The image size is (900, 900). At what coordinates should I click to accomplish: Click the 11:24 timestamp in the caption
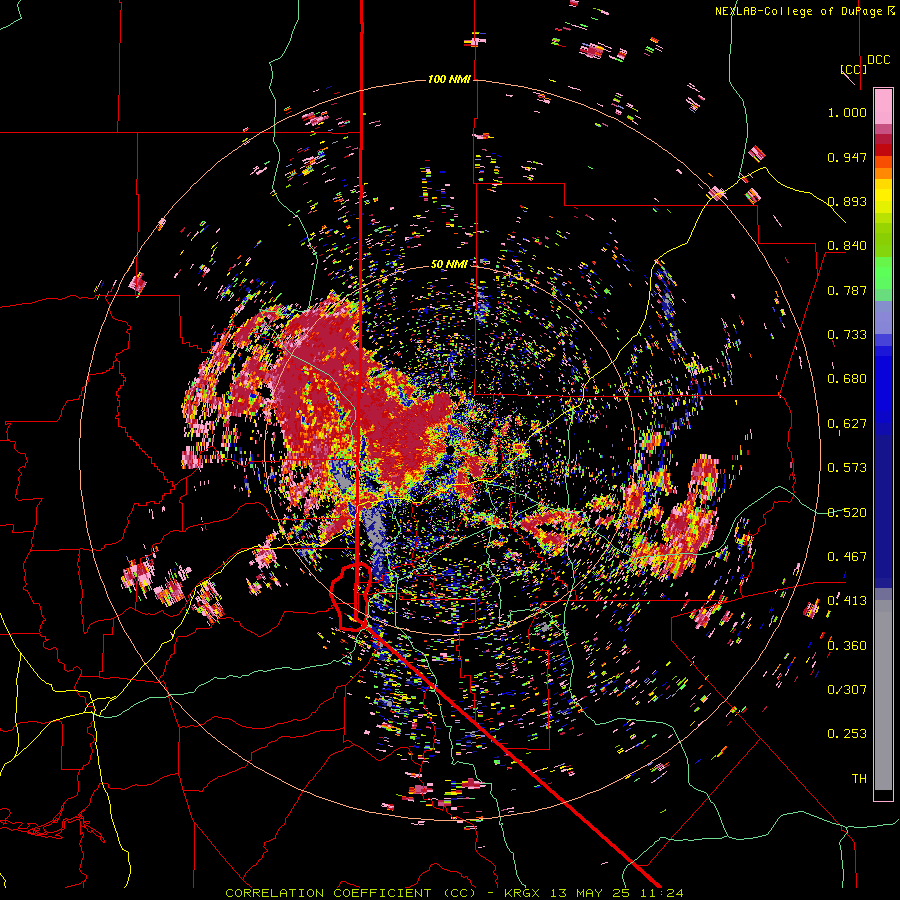pos(660,893)
